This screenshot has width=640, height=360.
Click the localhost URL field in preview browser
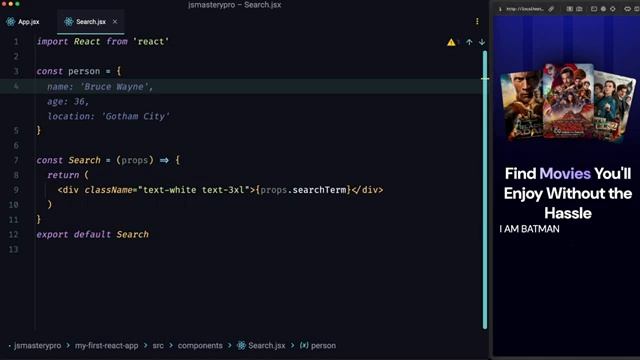coord(525,9)
